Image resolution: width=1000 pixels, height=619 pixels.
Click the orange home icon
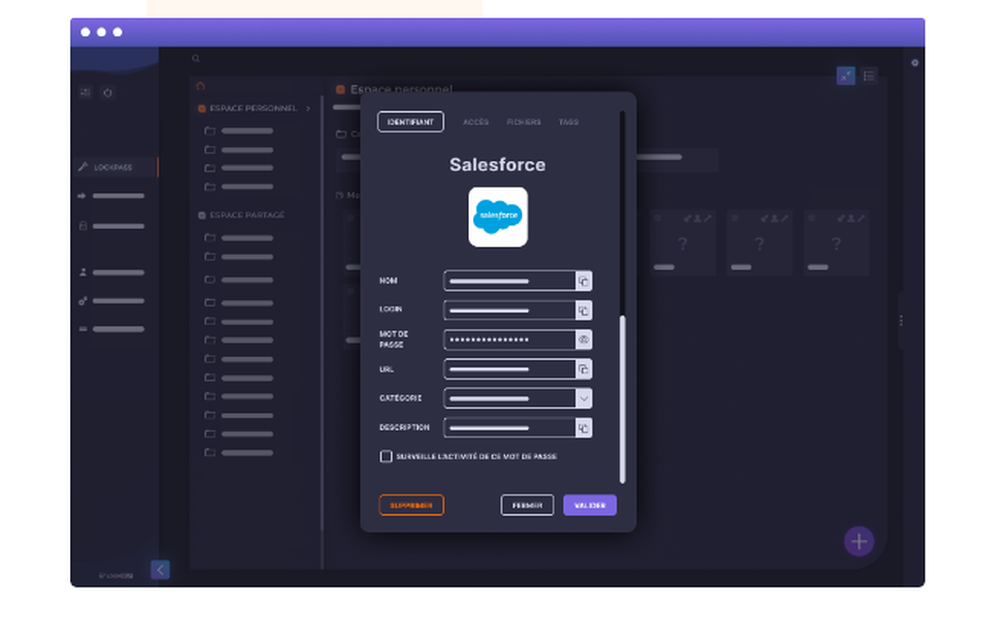coord(201,86)
